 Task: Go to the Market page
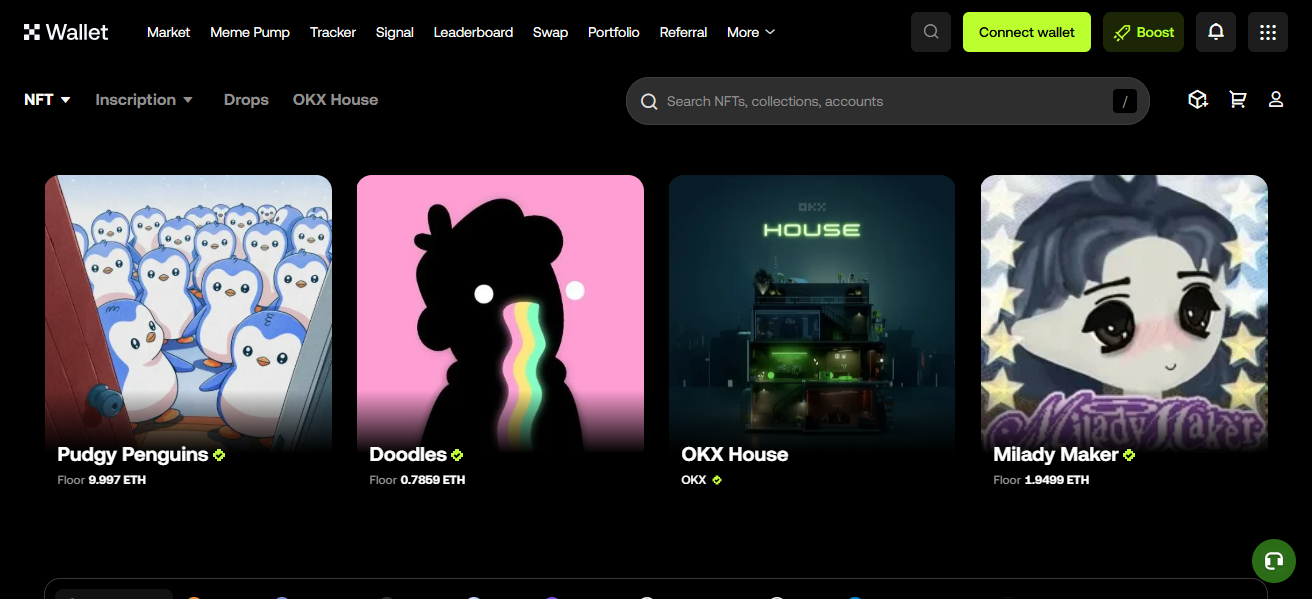(x=168, y=32)
